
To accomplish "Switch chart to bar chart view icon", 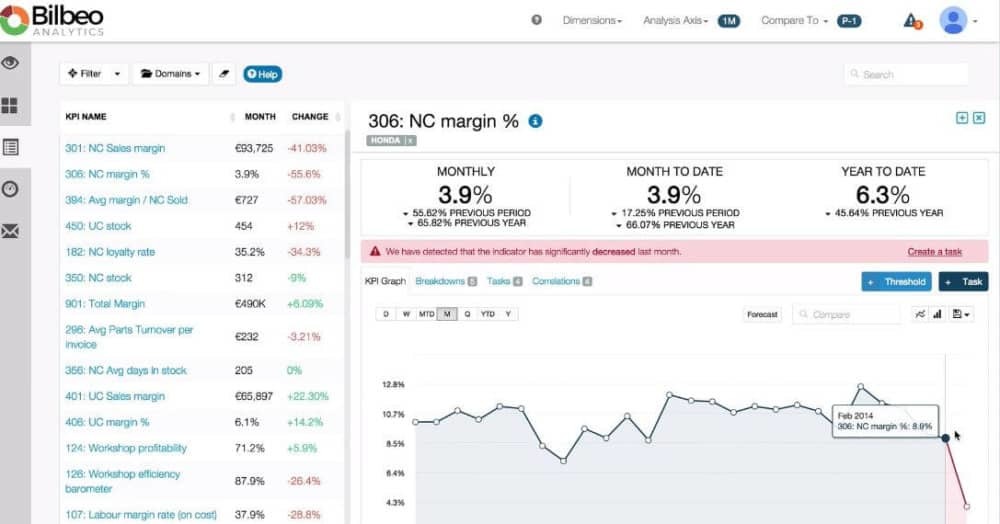I will (938, 314).
